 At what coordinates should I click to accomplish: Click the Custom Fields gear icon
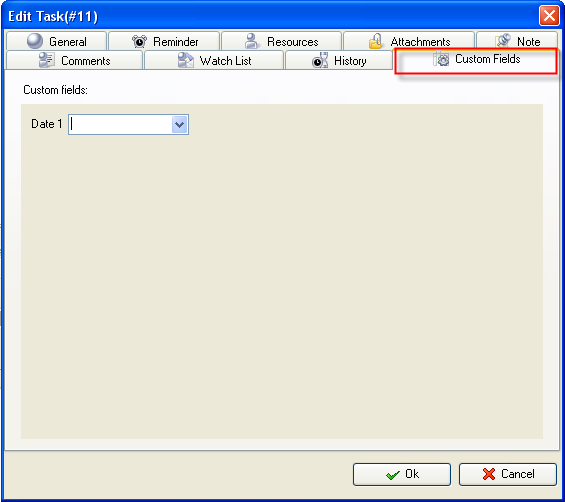[441, 59]
